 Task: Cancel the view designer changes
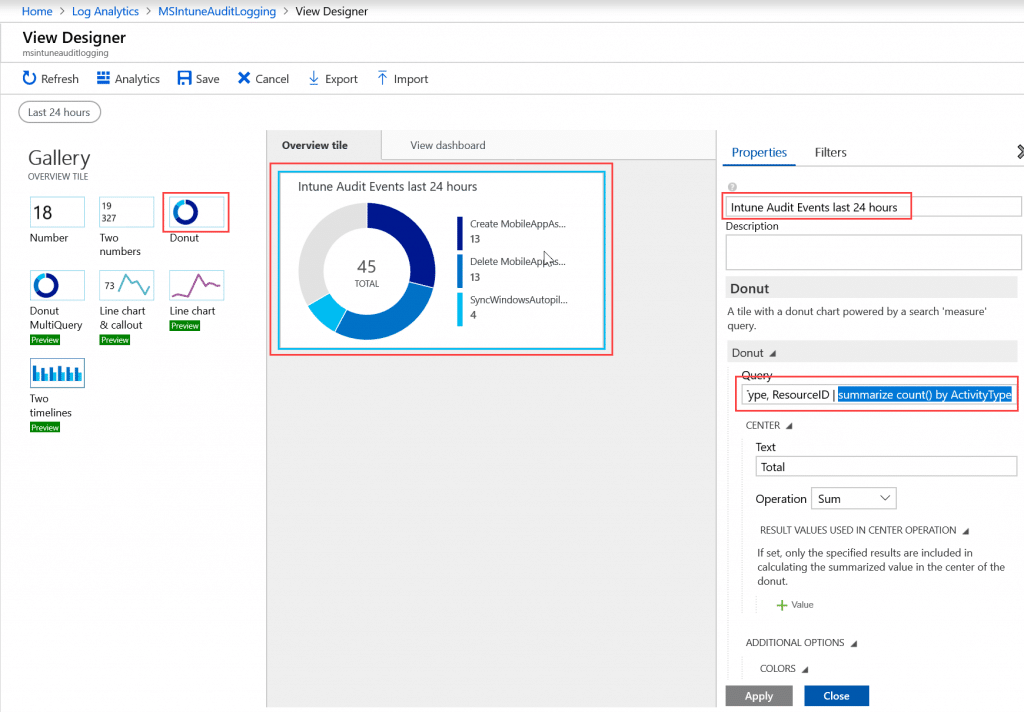click(x=244, y=78)
